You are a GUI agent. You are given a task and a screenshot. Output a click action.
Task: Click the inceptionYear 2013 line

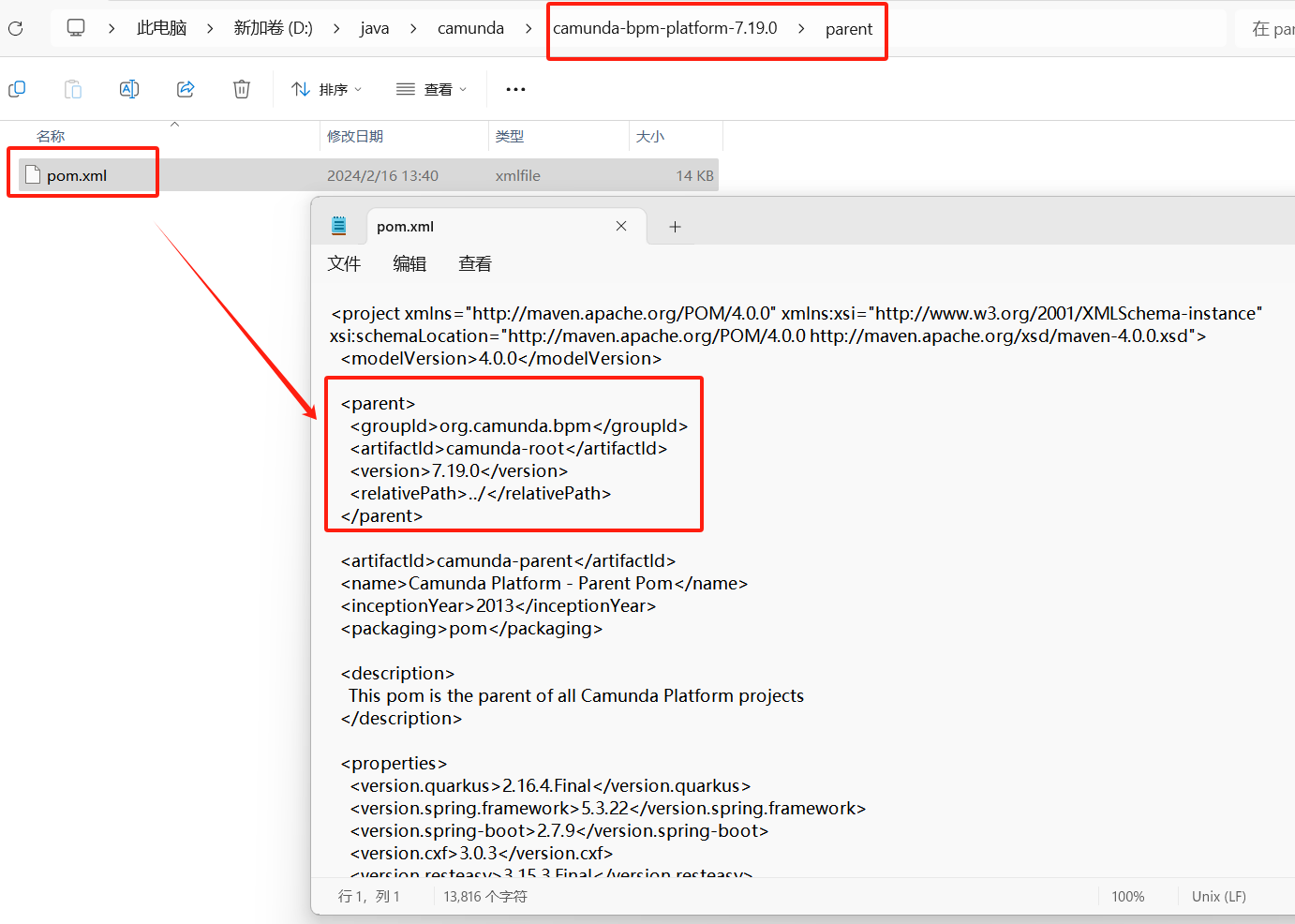(499, 605)
